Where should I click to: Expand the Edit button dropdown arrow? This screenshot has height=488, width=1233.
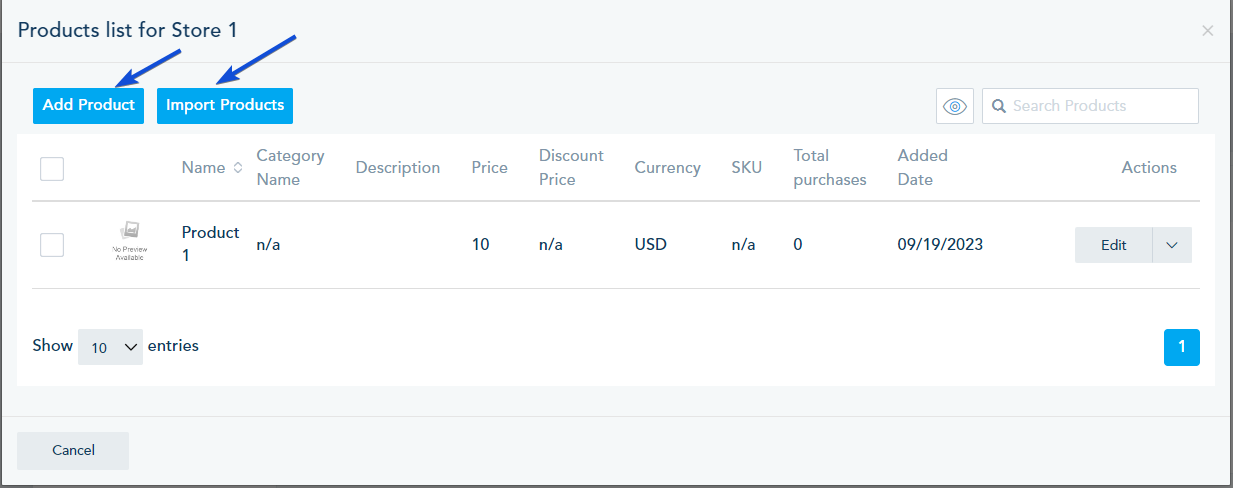(x=1172, y=245)
